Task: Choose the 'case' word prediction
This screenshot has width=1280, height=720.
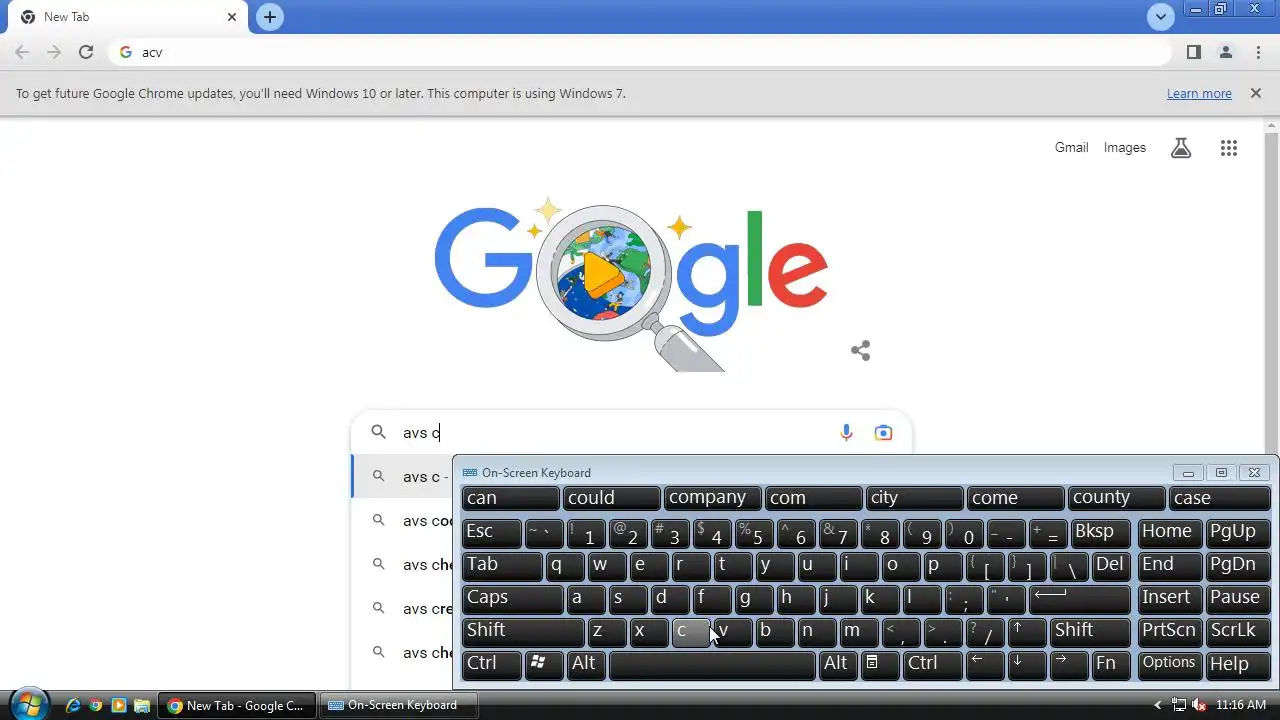Action: (x=1220, y=498)
